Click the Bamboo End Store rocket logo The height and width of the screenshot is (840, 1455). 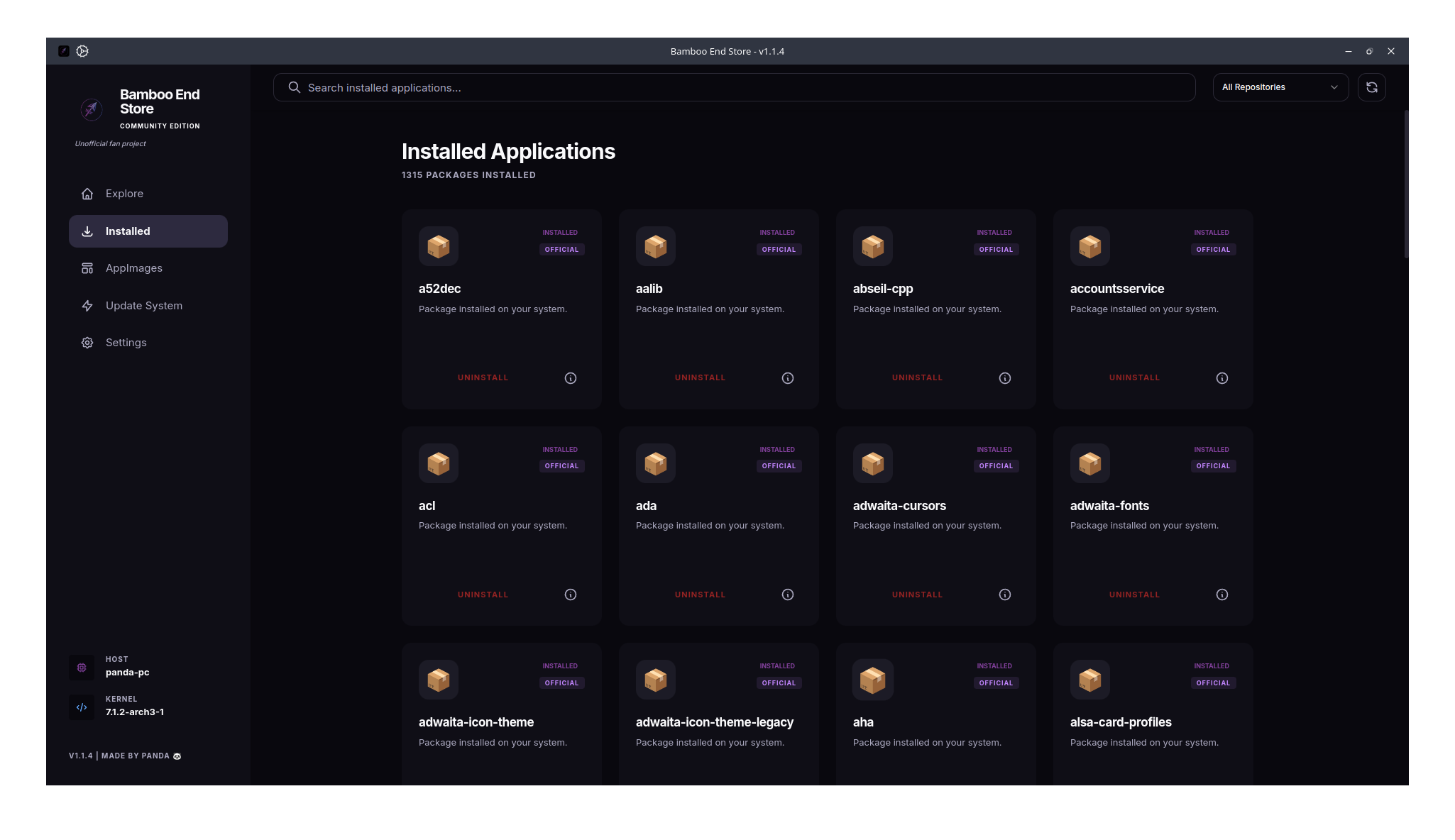tap(91, 109)
